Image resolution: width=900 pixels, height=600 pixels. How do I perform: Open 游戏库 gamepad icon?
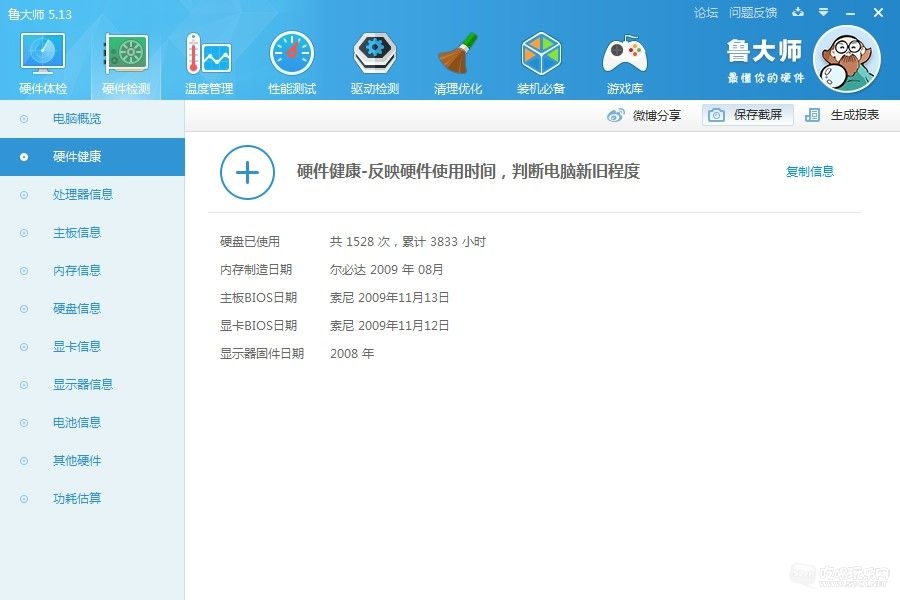coord(624,54)
